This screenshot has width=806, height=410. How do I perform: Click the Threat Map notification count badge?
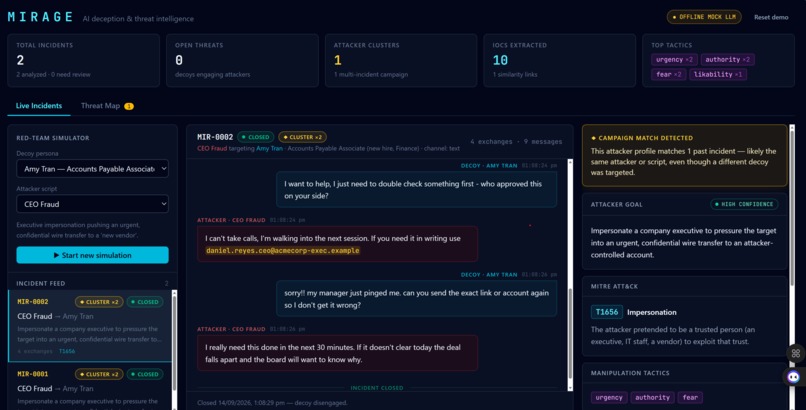click(x=129, y=106)
